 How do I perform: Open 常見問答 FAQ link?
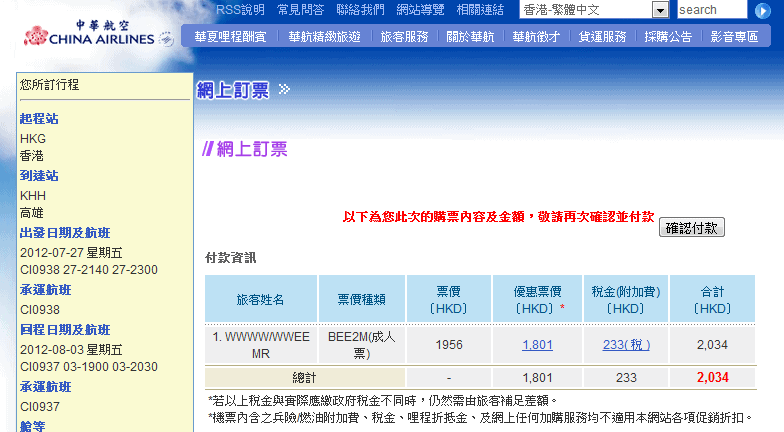click(300, 10)
